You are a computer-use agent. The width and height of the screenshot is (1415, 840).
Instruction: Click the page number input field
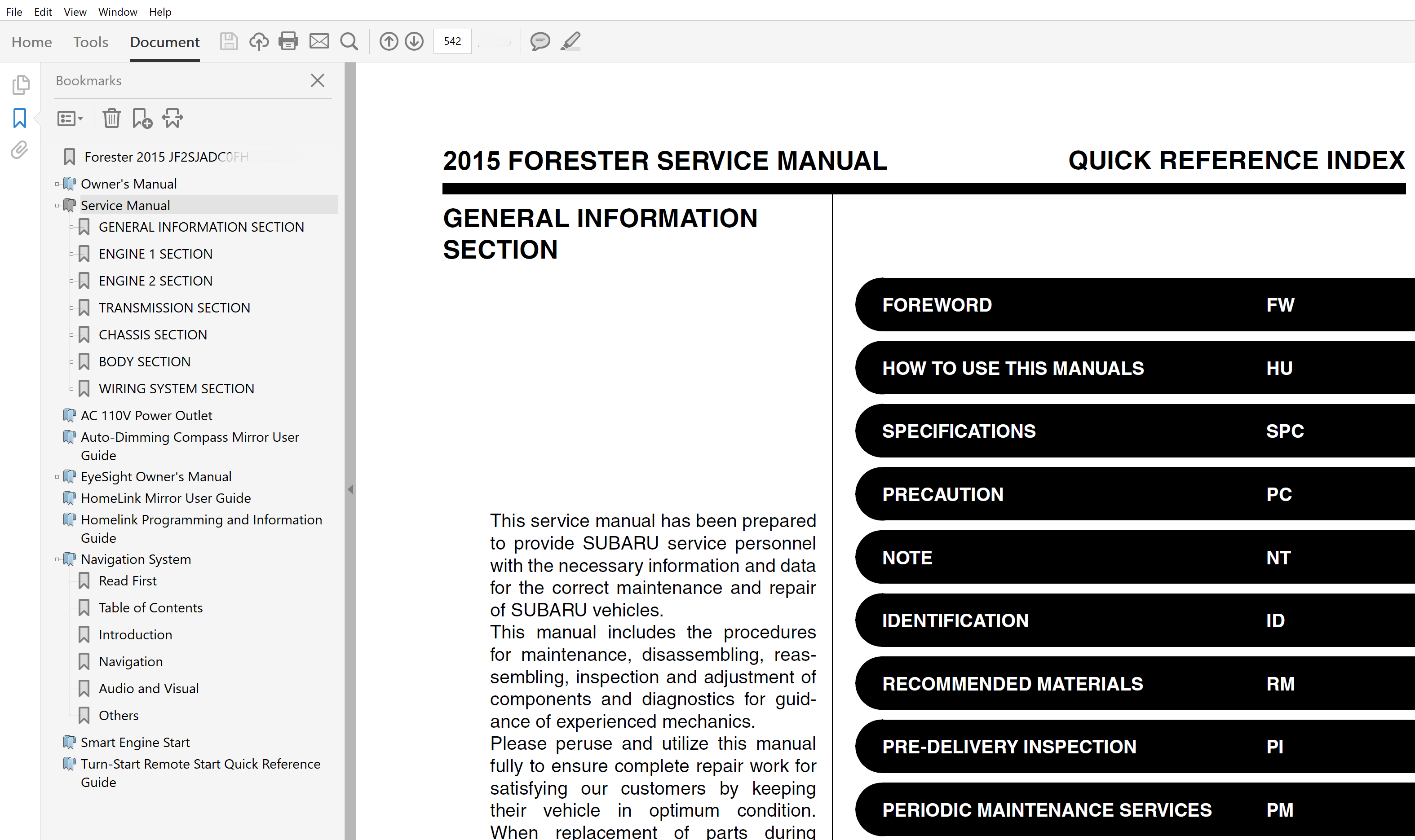pyautogui.click(x=452, y=41)
